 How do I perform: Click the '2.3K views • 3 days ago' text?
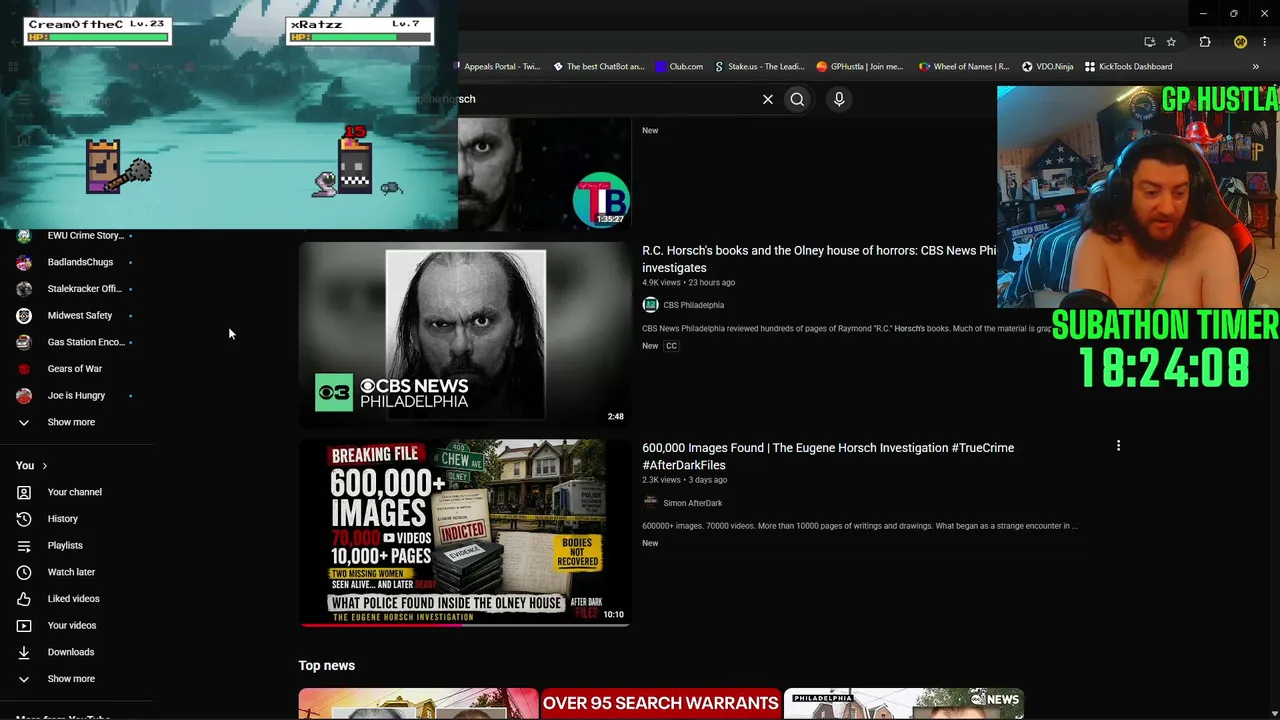click(685, 480)
